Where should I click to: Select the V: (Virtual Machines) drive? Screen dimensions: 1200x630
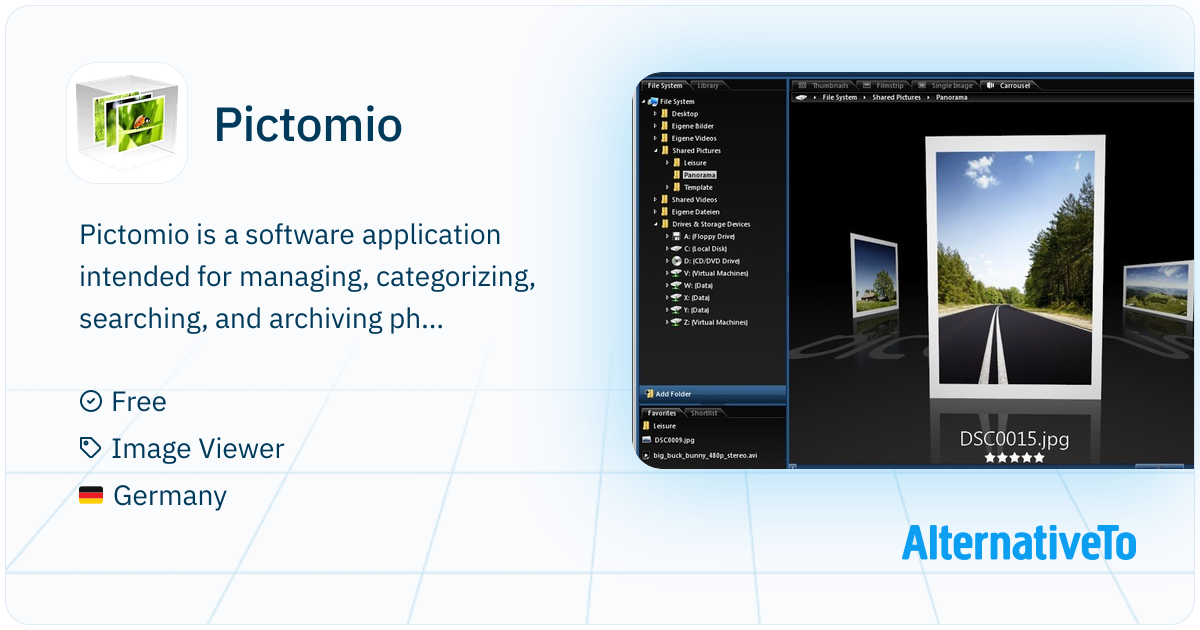point(716,273)
